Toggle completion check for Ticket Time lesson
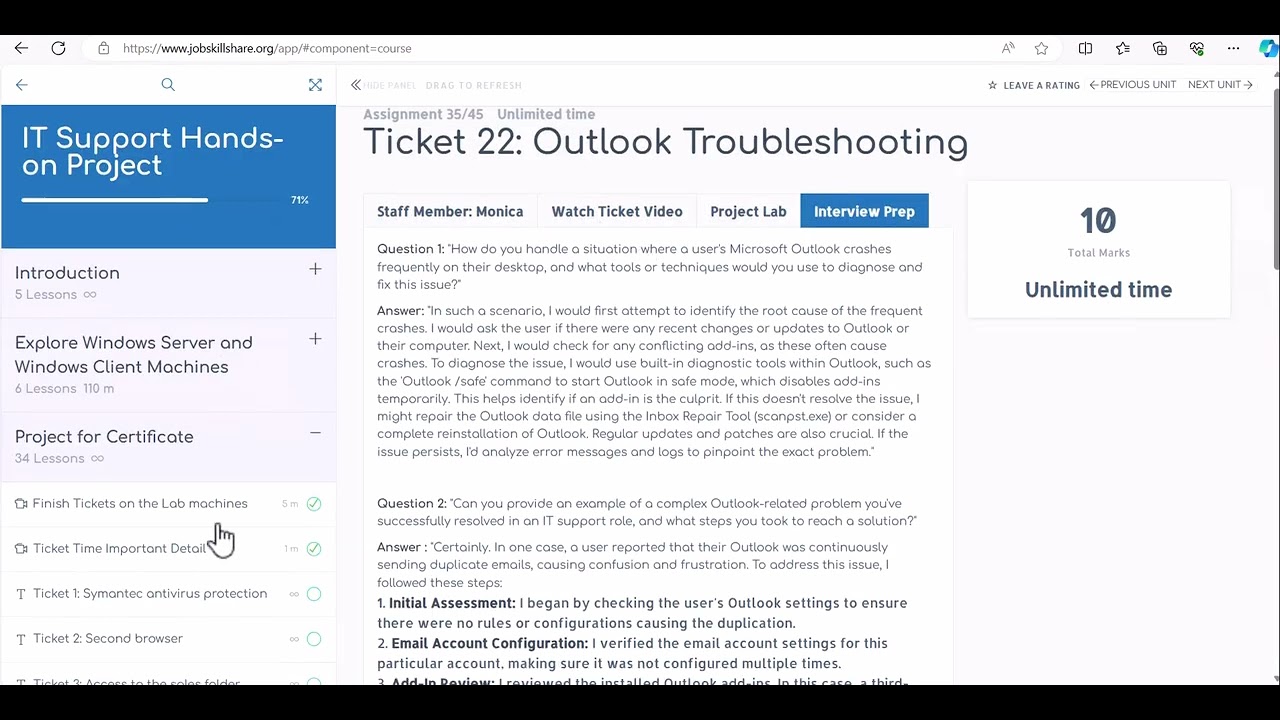The height and width of the screenshot is (720, 1280). [x=314, y=549]
